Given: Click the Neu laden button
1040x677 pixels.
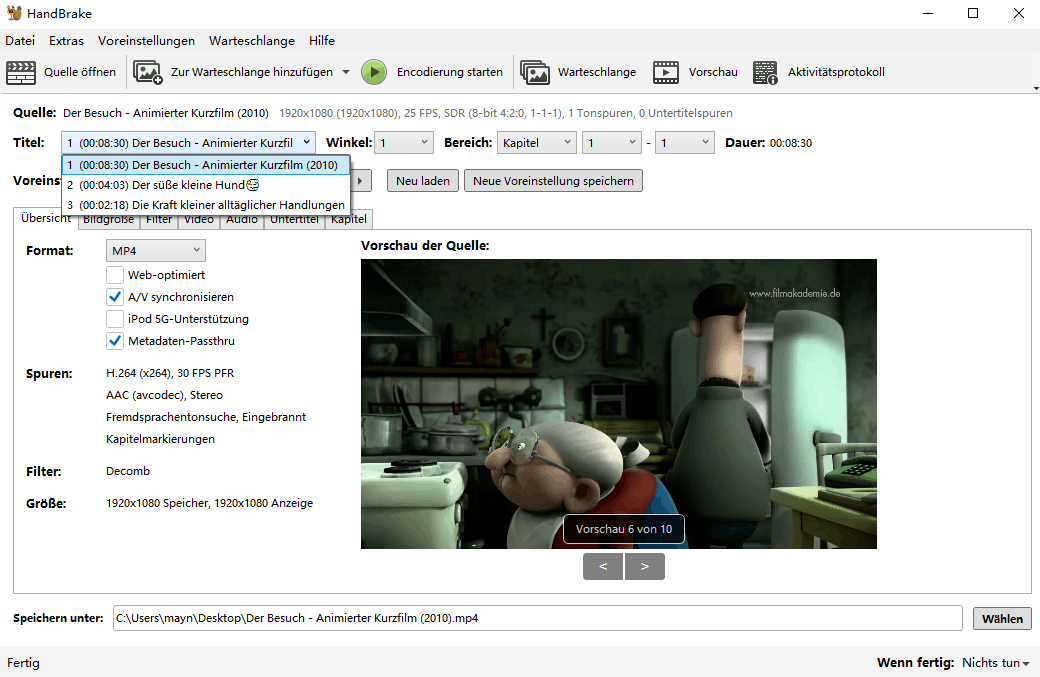Looking at the screenshot, I should (423, 181).
